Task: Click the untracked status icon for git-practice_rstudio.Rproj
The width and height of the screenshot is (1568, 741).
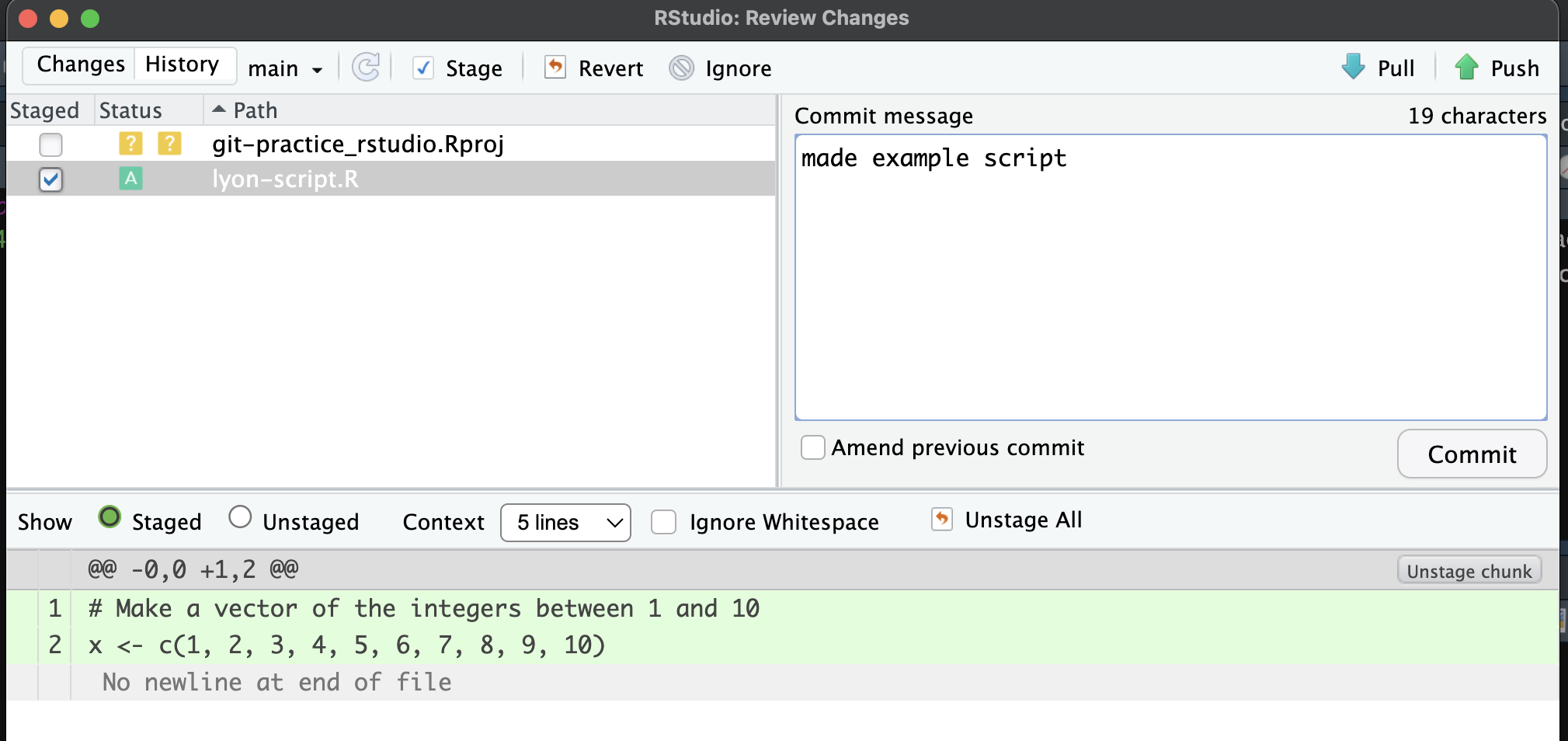Action: pos(130,143)
